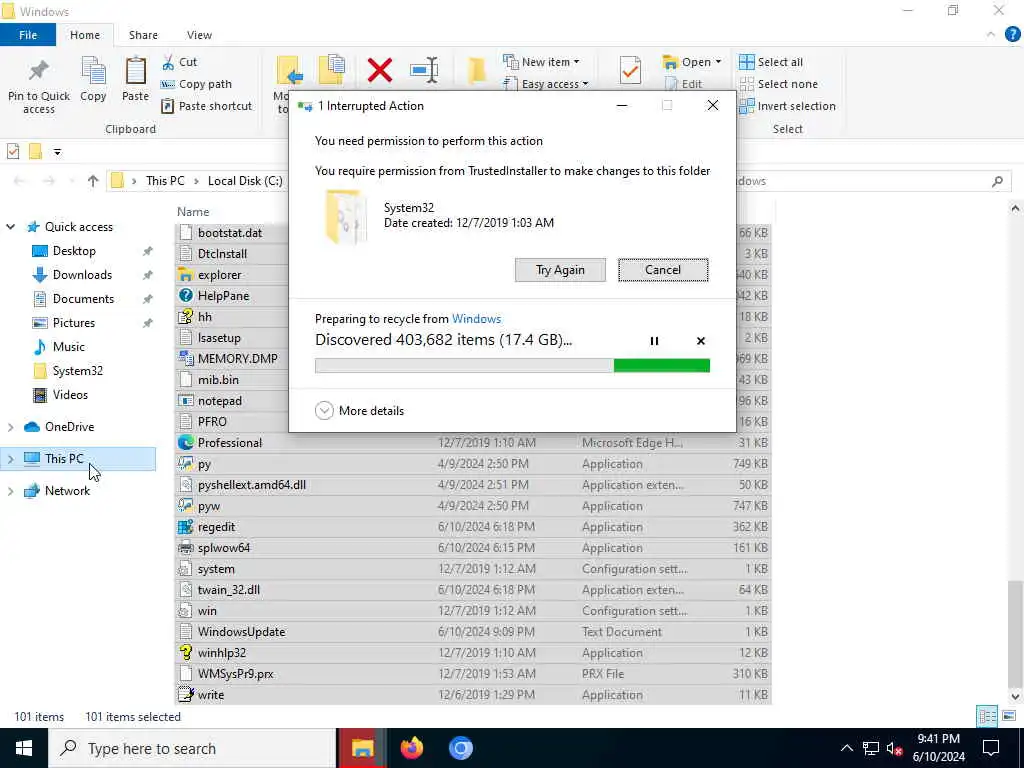Click the Windows link in dialog
The image size is (1024, 768).
(477, 319)
